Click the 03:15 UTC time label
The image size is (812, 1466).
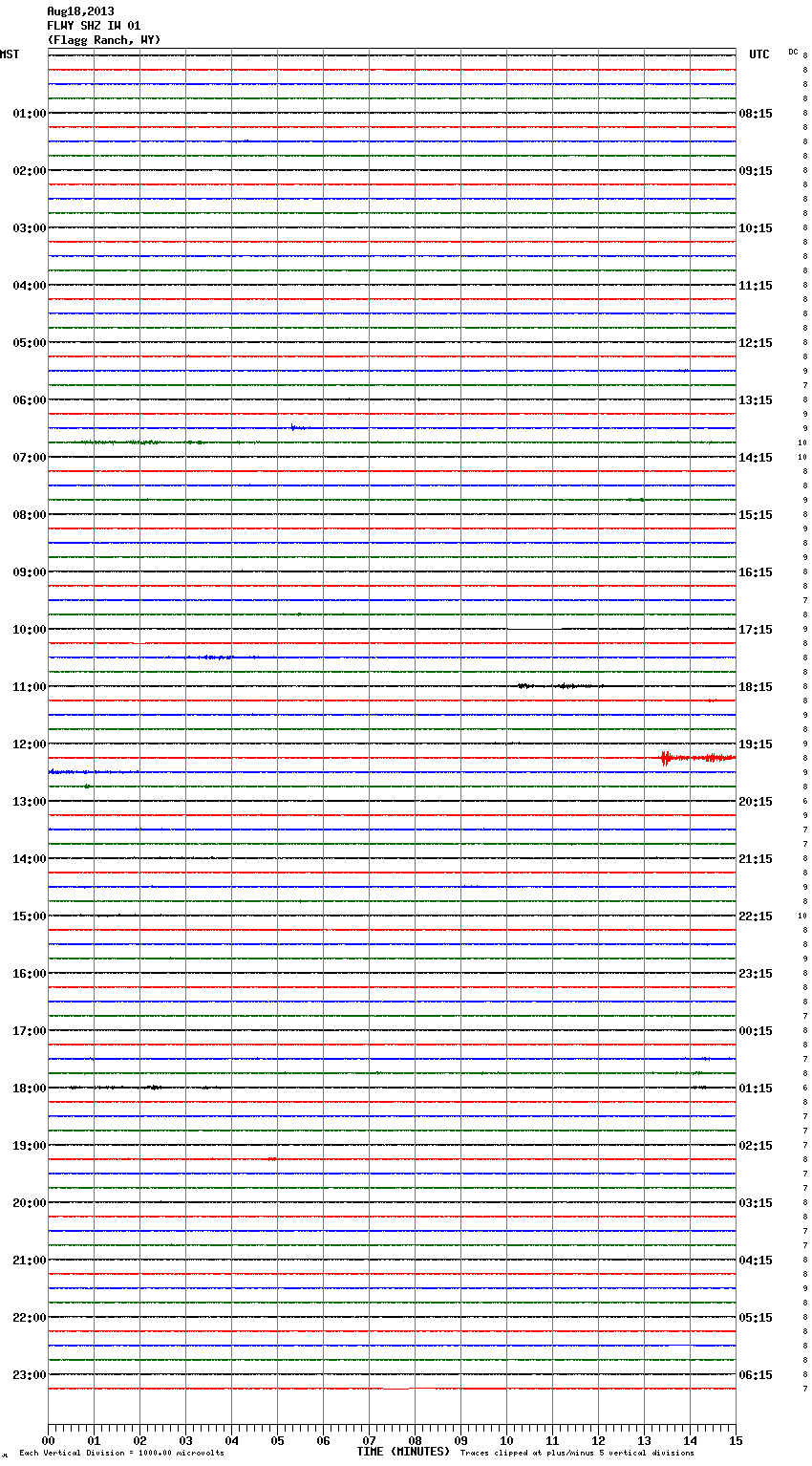[x=756, y=1203]
